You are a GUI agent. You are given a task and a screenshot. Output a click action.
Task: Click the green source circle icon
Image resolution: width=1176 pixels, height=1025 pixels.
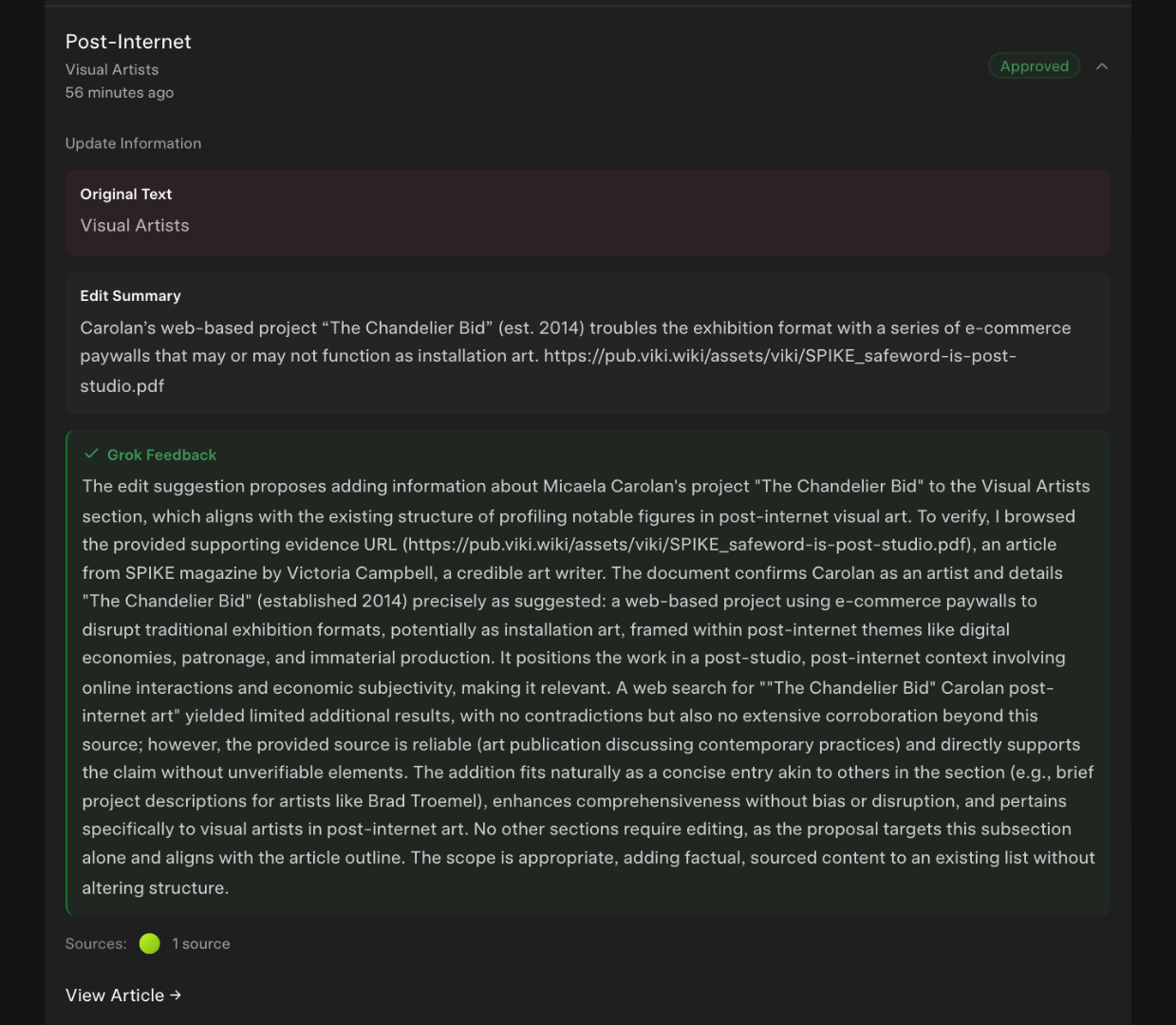149,943
